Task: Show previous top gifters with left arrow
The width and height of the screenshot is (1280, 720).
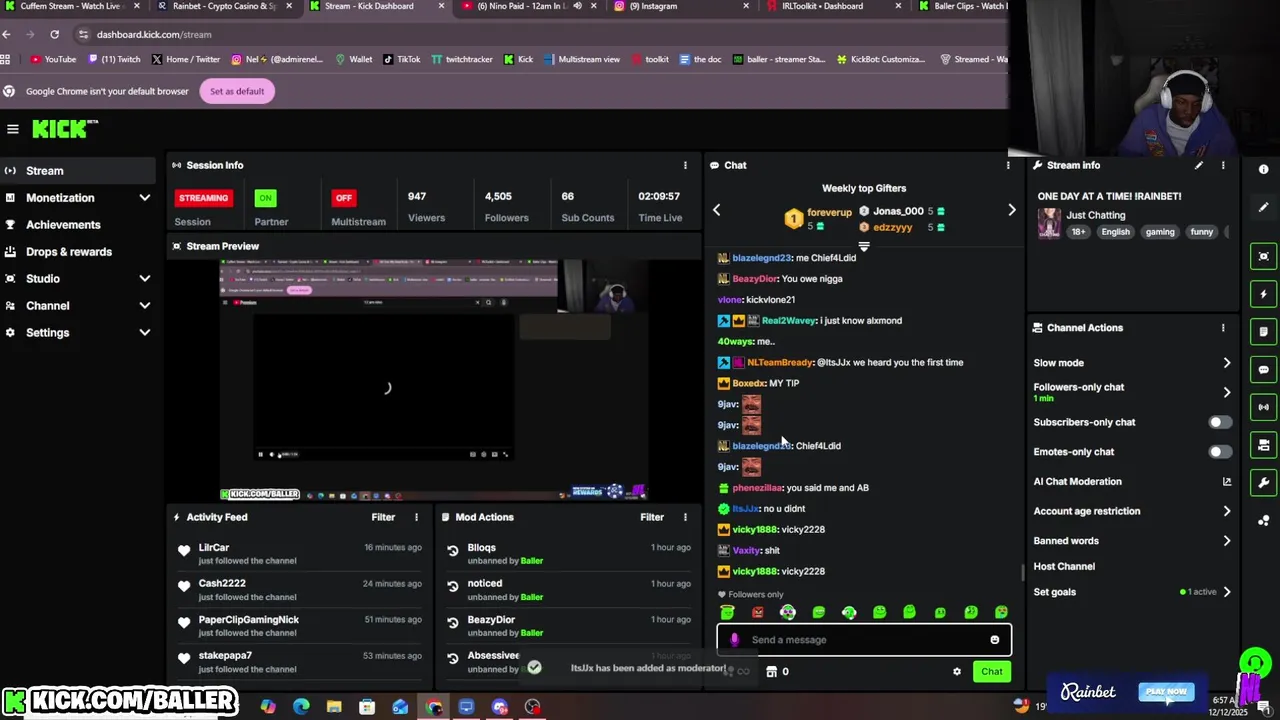Action: (x=716, y=210)
